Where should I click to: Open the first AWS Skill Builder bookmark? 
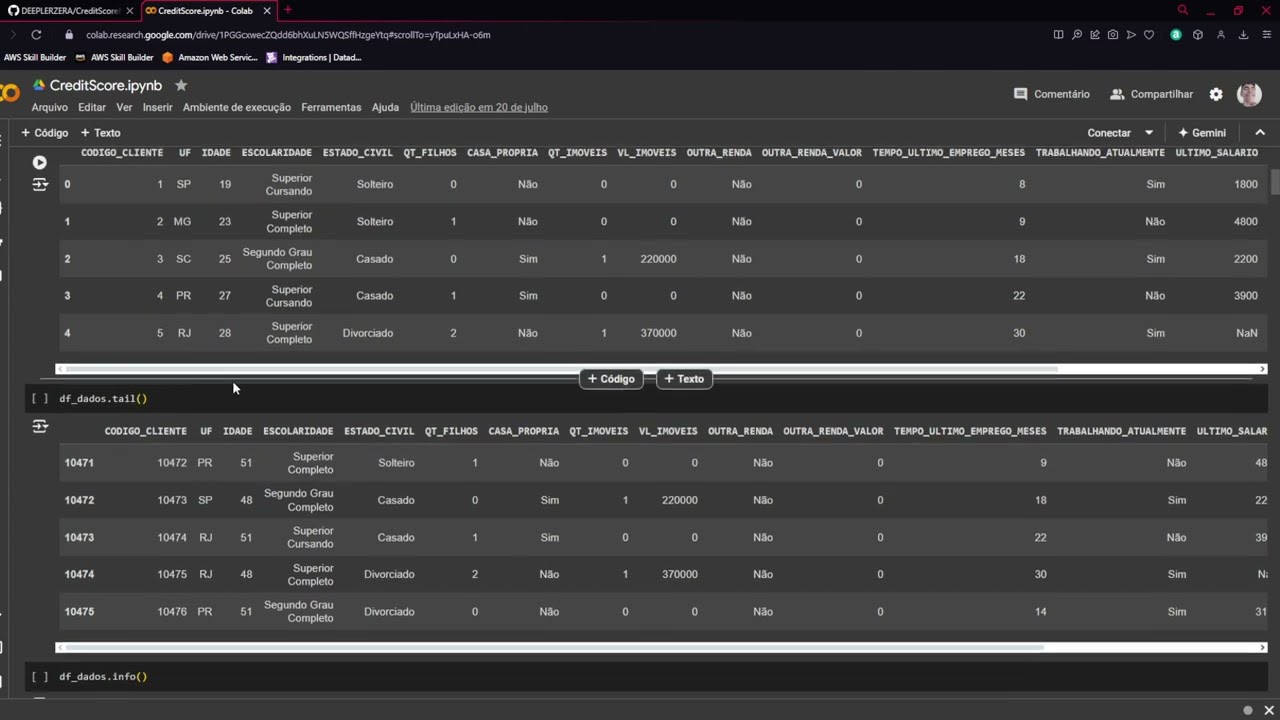(35, 58)
